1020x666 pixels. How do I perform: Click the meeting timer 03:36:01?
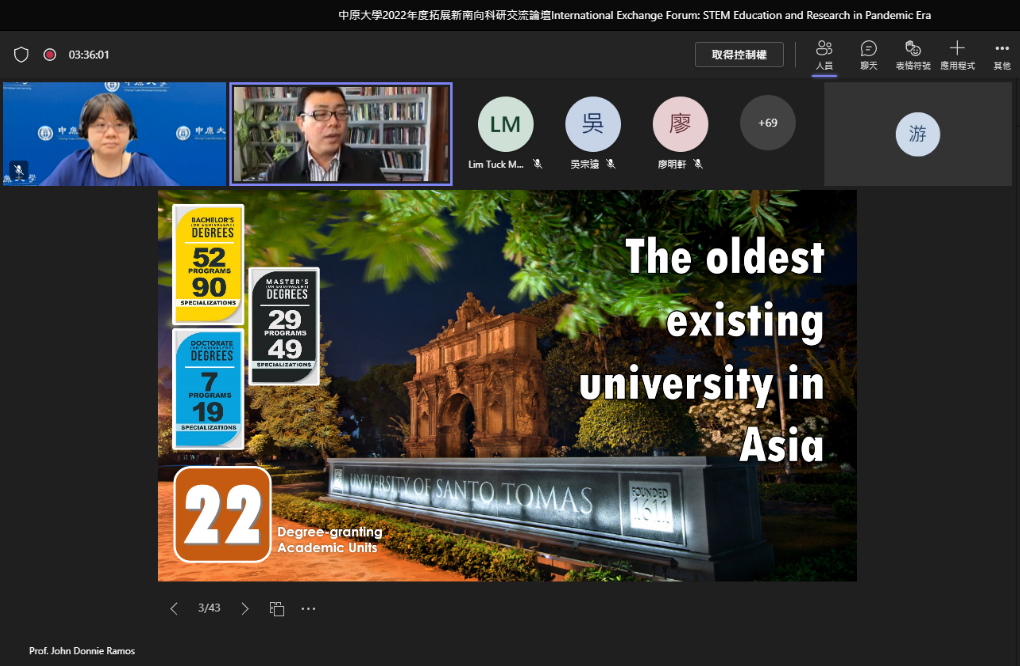click(x=89, y=55)
